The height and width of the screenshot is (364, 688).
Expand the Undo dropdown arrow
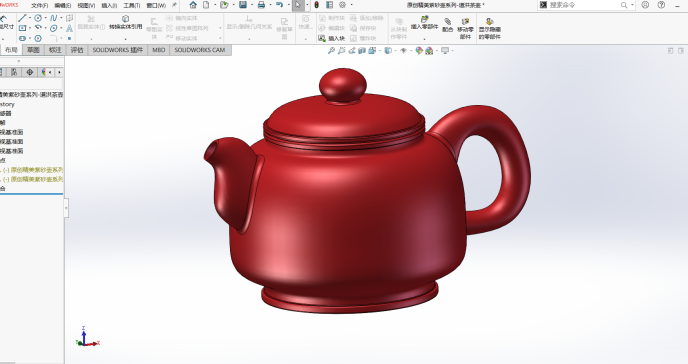(x=288, y=5)
